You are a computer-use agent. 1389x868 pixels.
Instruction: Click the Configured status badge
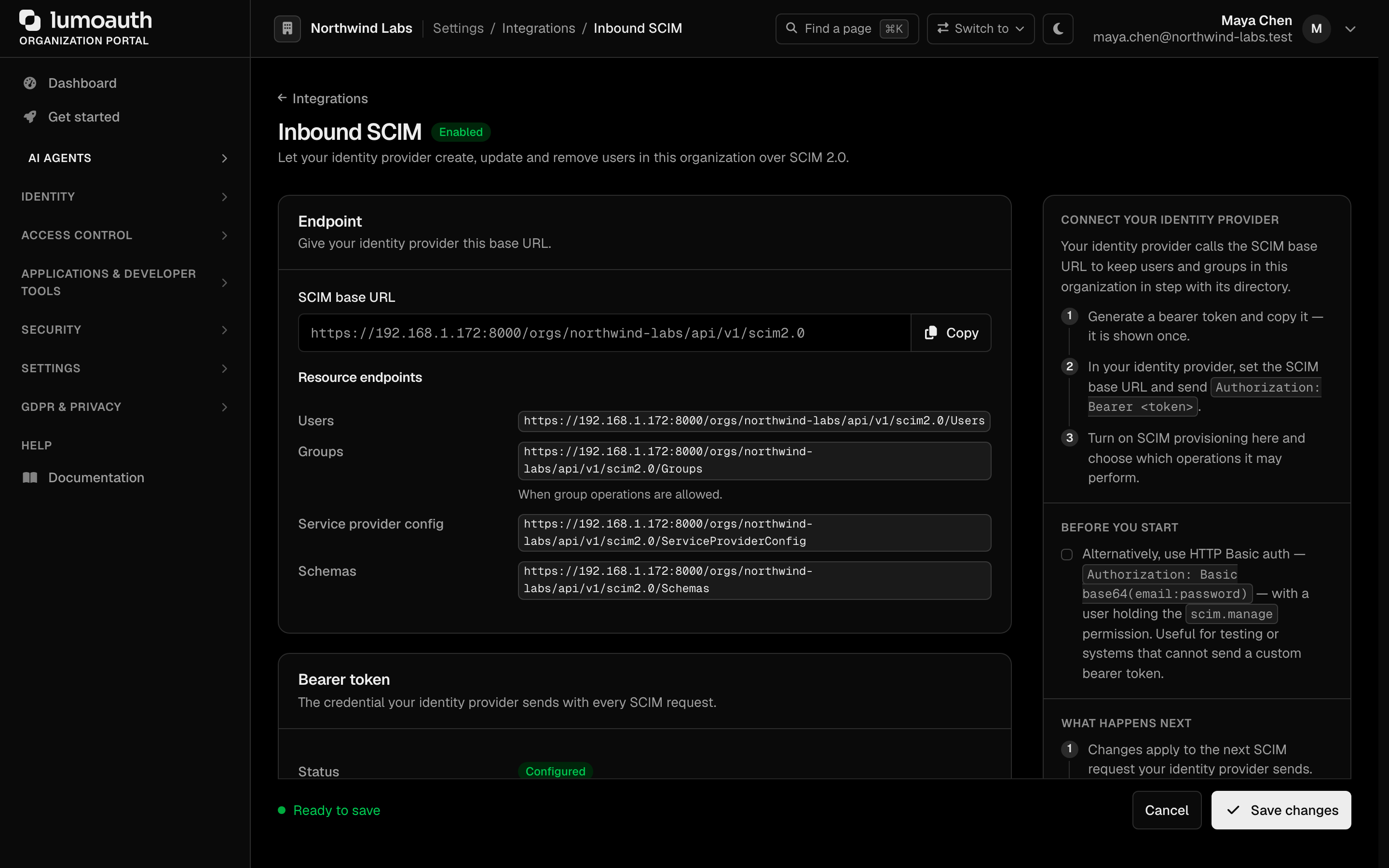[555, 771]
